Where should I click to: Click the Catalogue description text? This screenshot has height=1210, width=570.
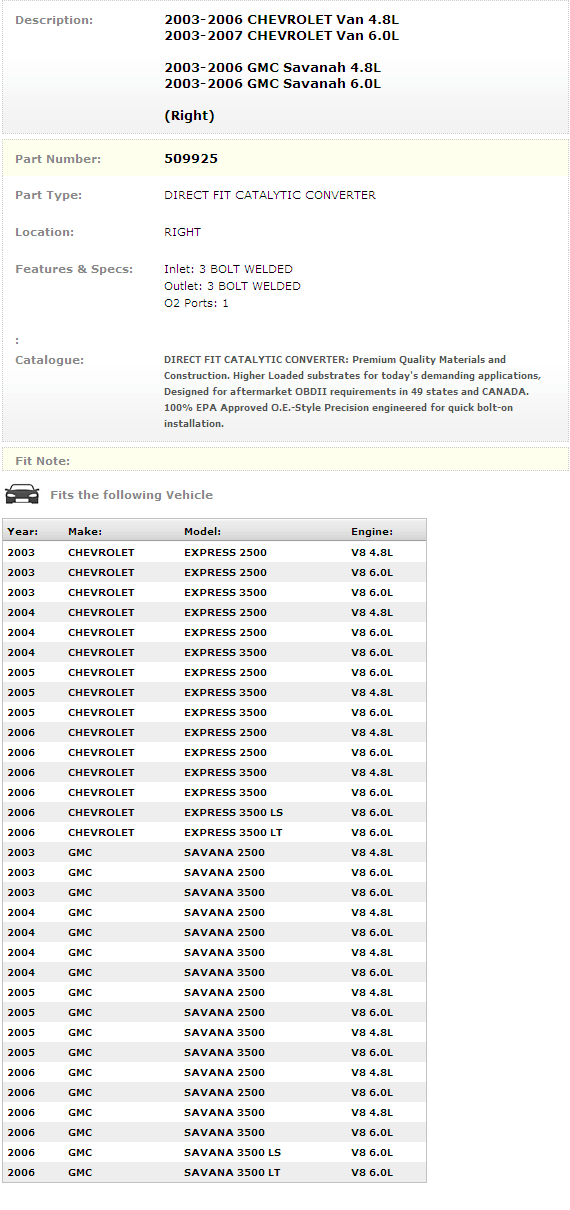(352, 391)
